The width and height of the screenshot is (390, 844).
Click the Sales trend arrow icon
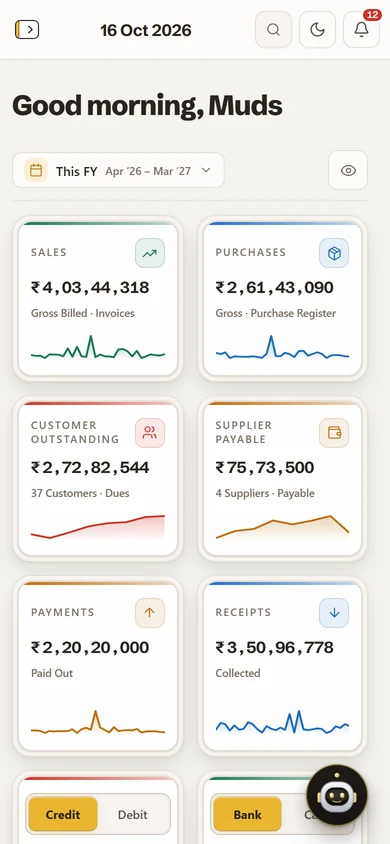150,253
